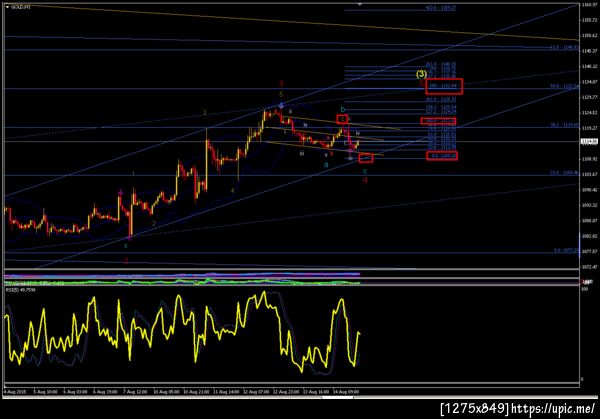
Task: Click the 1129.77 price axis label
Action: pos(589,97)
